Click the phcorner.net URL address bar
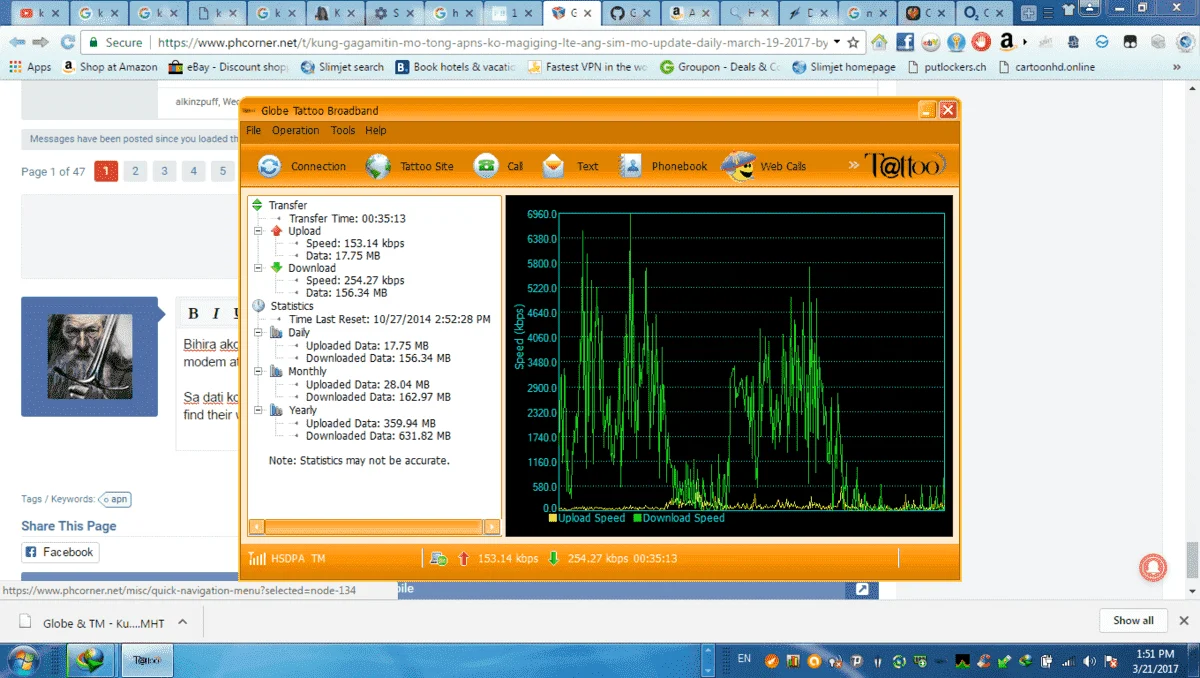1200x678 pixels. 493,43
